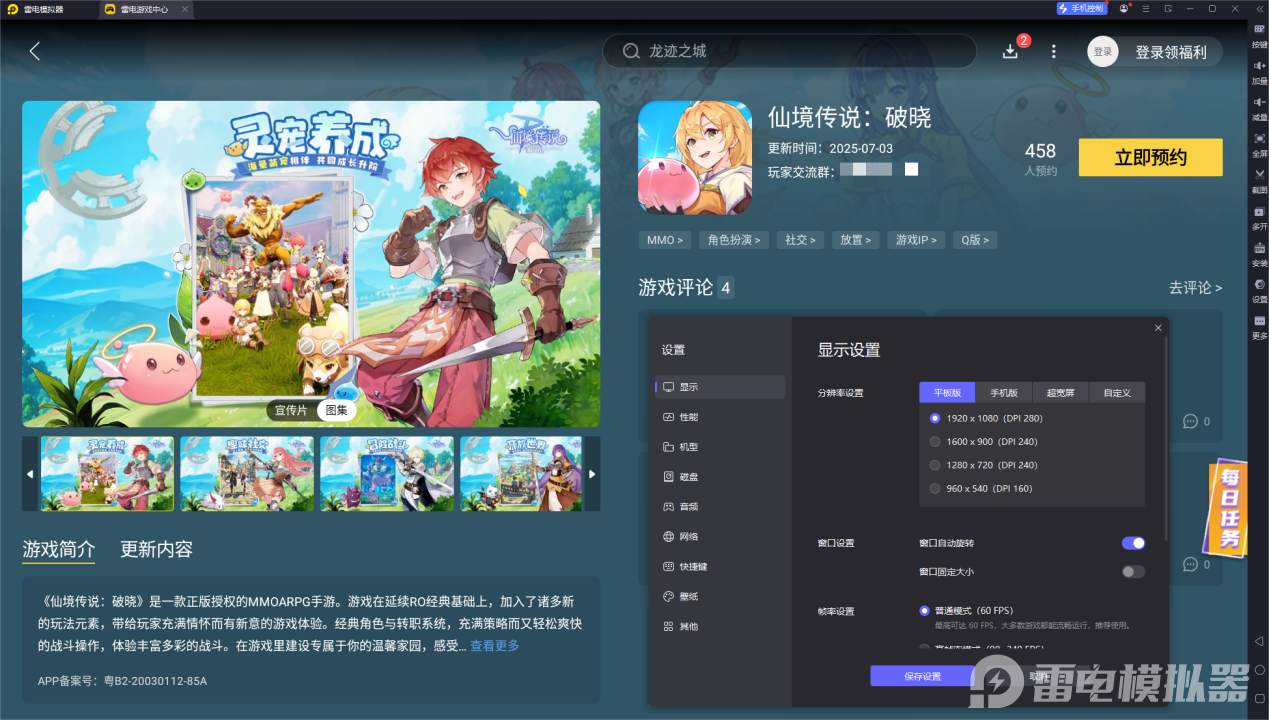Click the Android home circle button
Viewport: 1269px width, 720px height.
point(1259,669)
